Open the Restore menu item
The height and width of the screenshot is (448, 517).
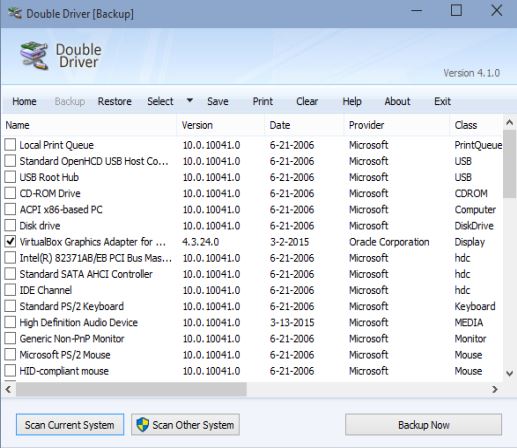pos(115,101)
